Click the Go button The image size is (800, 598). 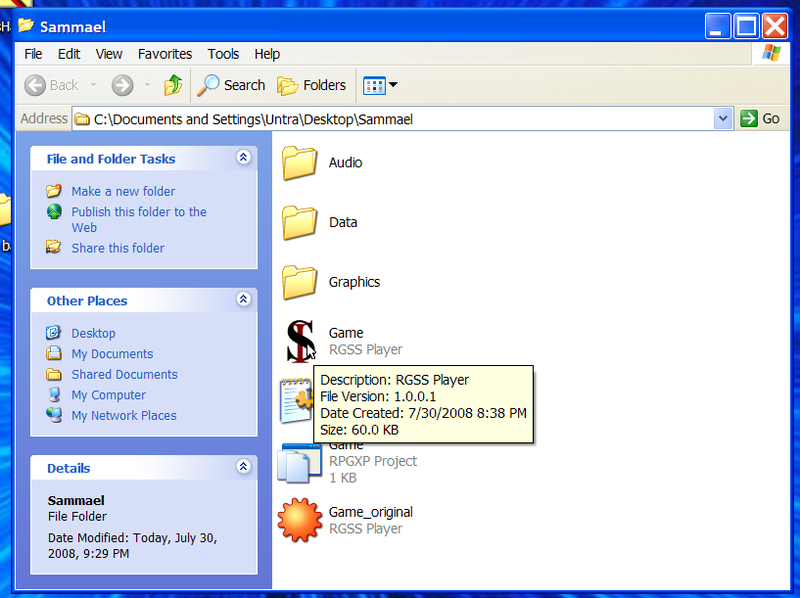(760, 119)
